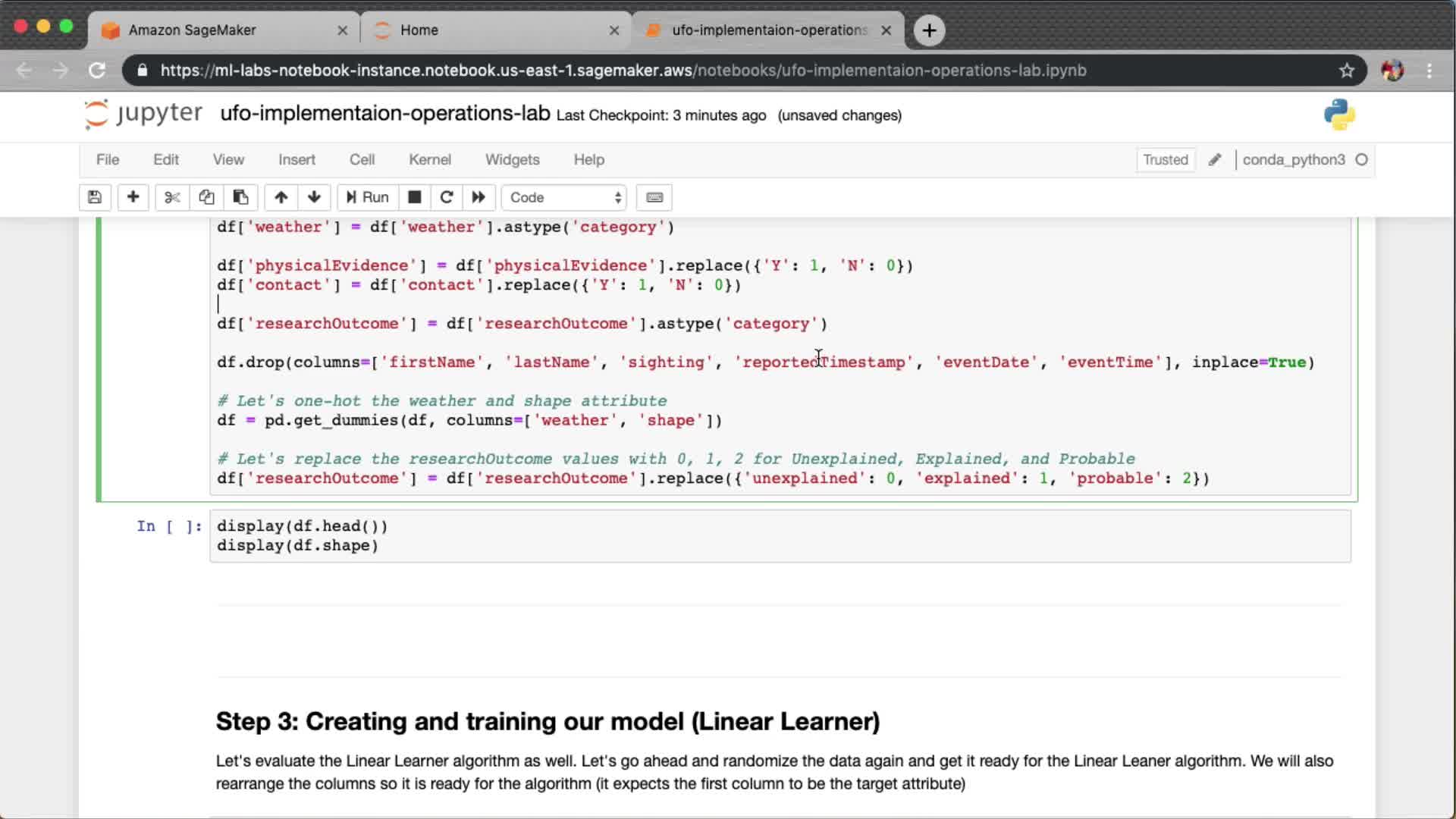Click the save and checkpoint icon
The height and width of the screenshot is (819, 1456).
(x=95, y=197)
